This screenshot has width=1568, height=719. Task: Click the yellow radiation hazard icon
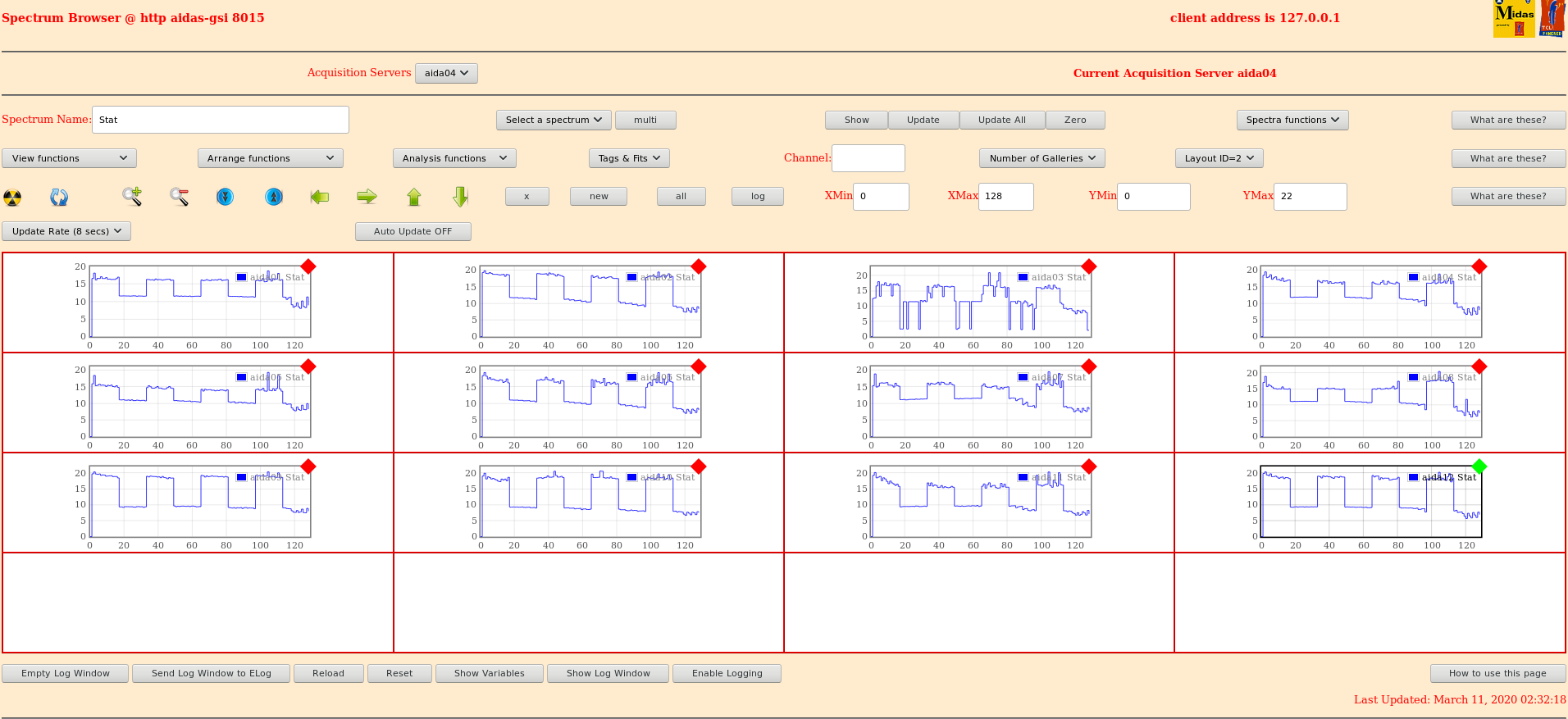(x=12, y=197)
